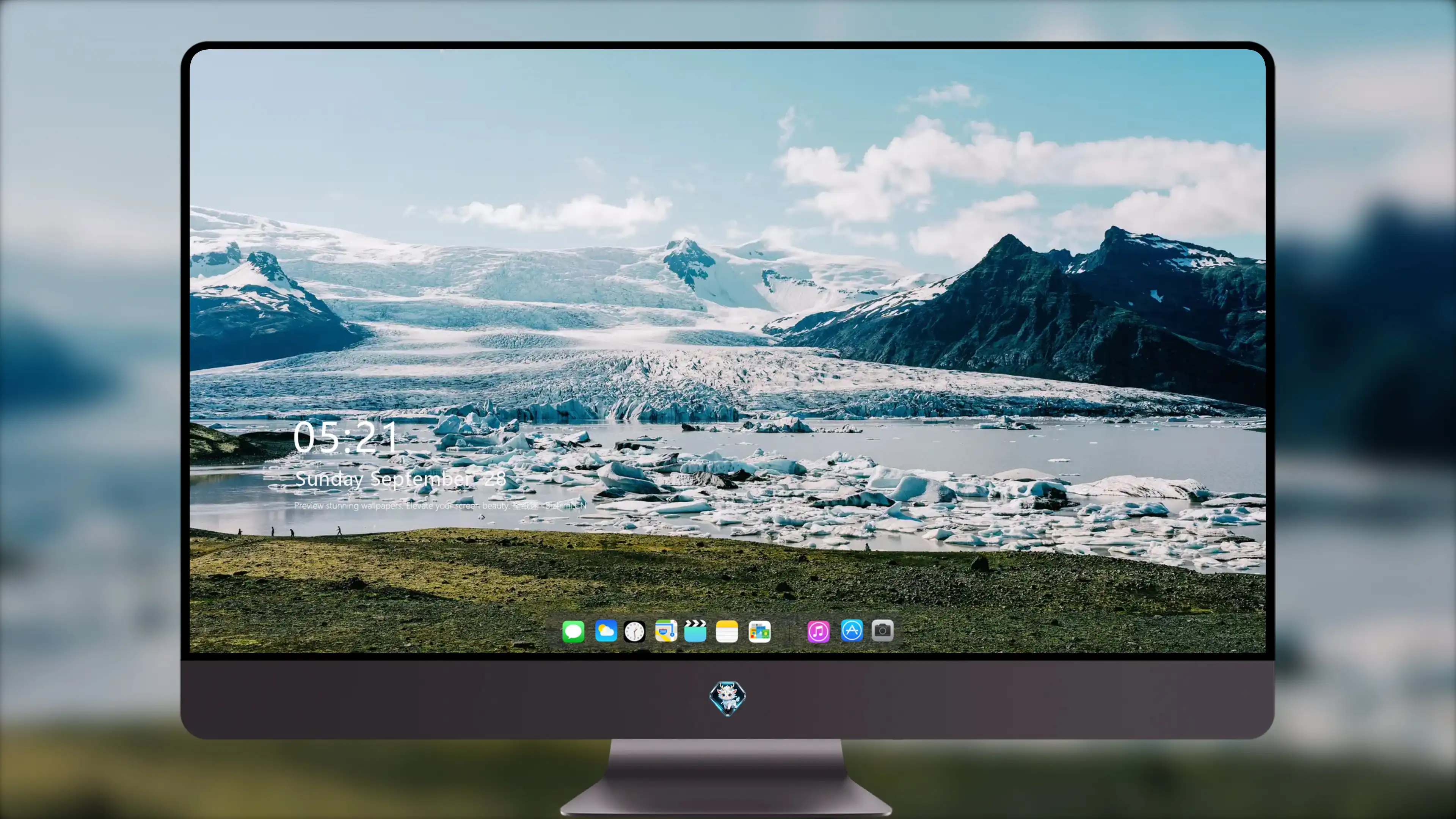
Task: Open the yellow Notes app
Action: [727, 631]
